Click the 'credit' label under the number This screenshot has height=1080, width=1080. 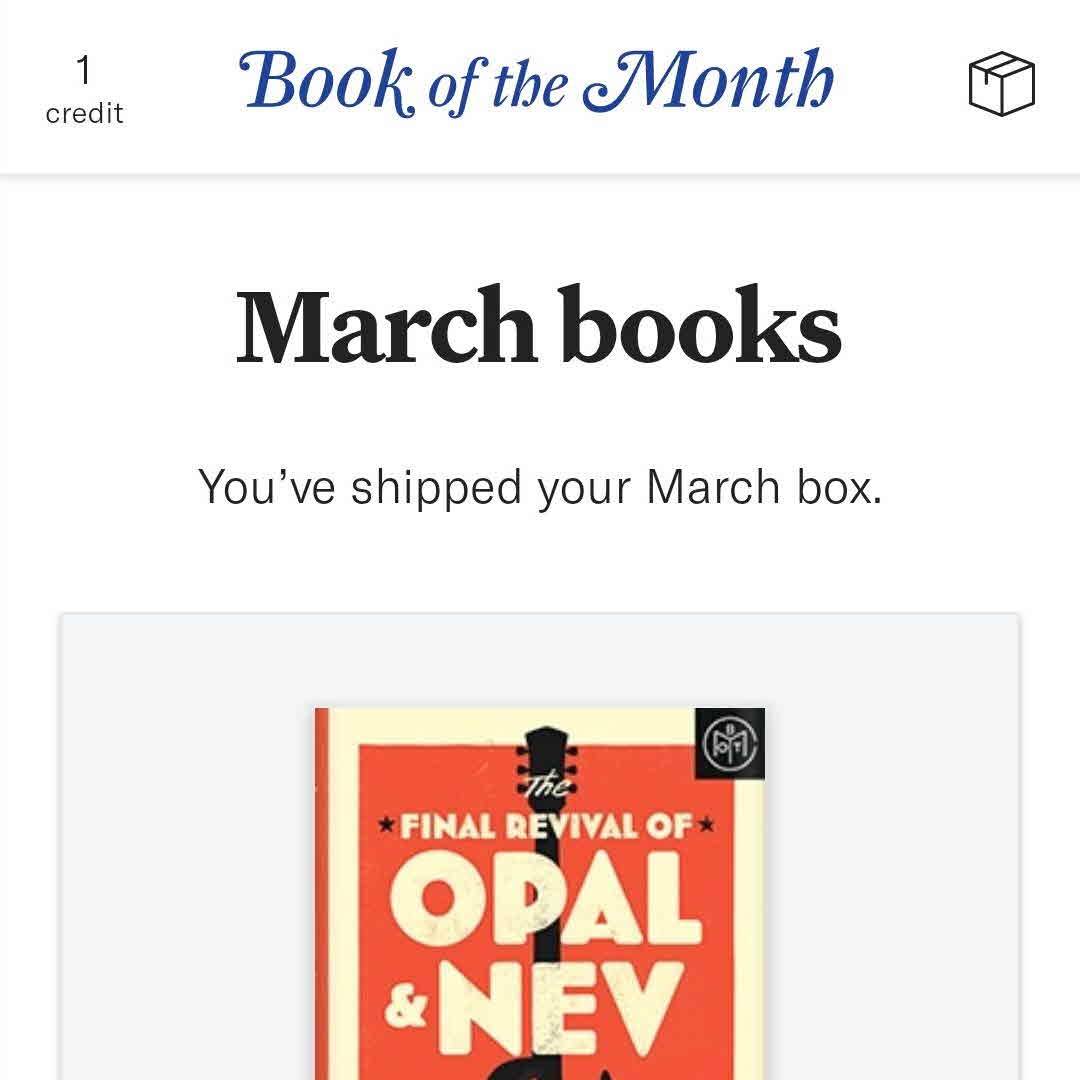coord(84,114)
